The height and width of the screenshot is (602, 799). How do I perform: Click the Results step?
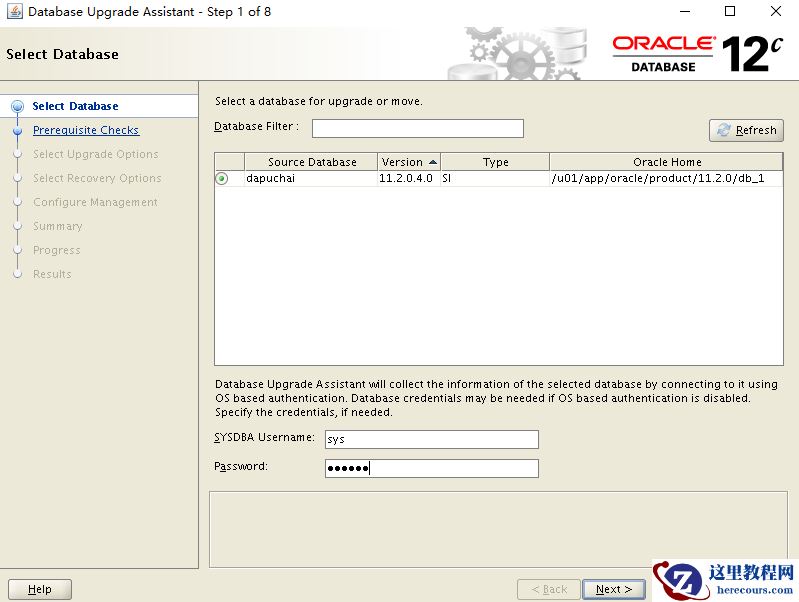52,274
